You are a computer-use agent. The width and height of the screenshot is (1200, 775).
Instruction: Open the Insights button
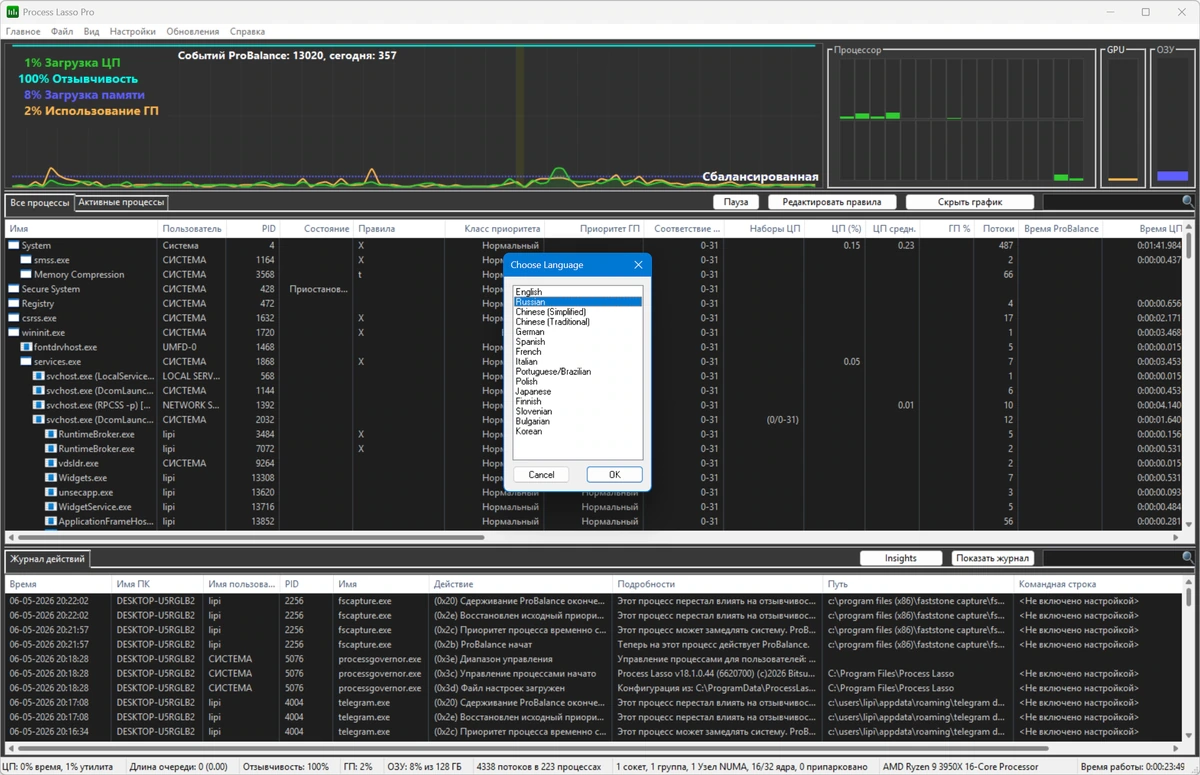[x=901, y=558]
